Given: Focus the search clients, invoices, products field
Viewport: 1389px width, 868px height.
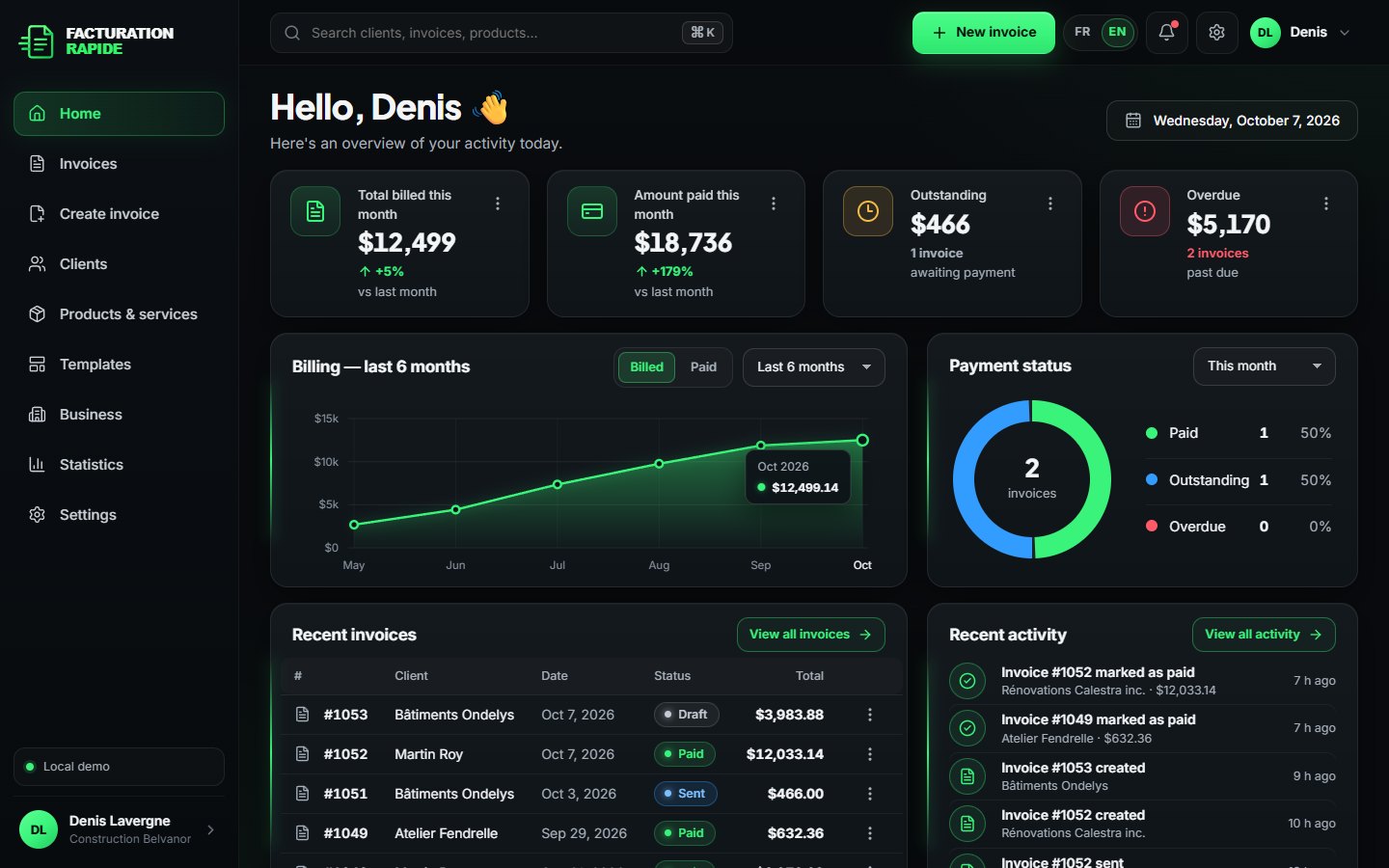Looking at the screenshot, I should pos(502,33).
